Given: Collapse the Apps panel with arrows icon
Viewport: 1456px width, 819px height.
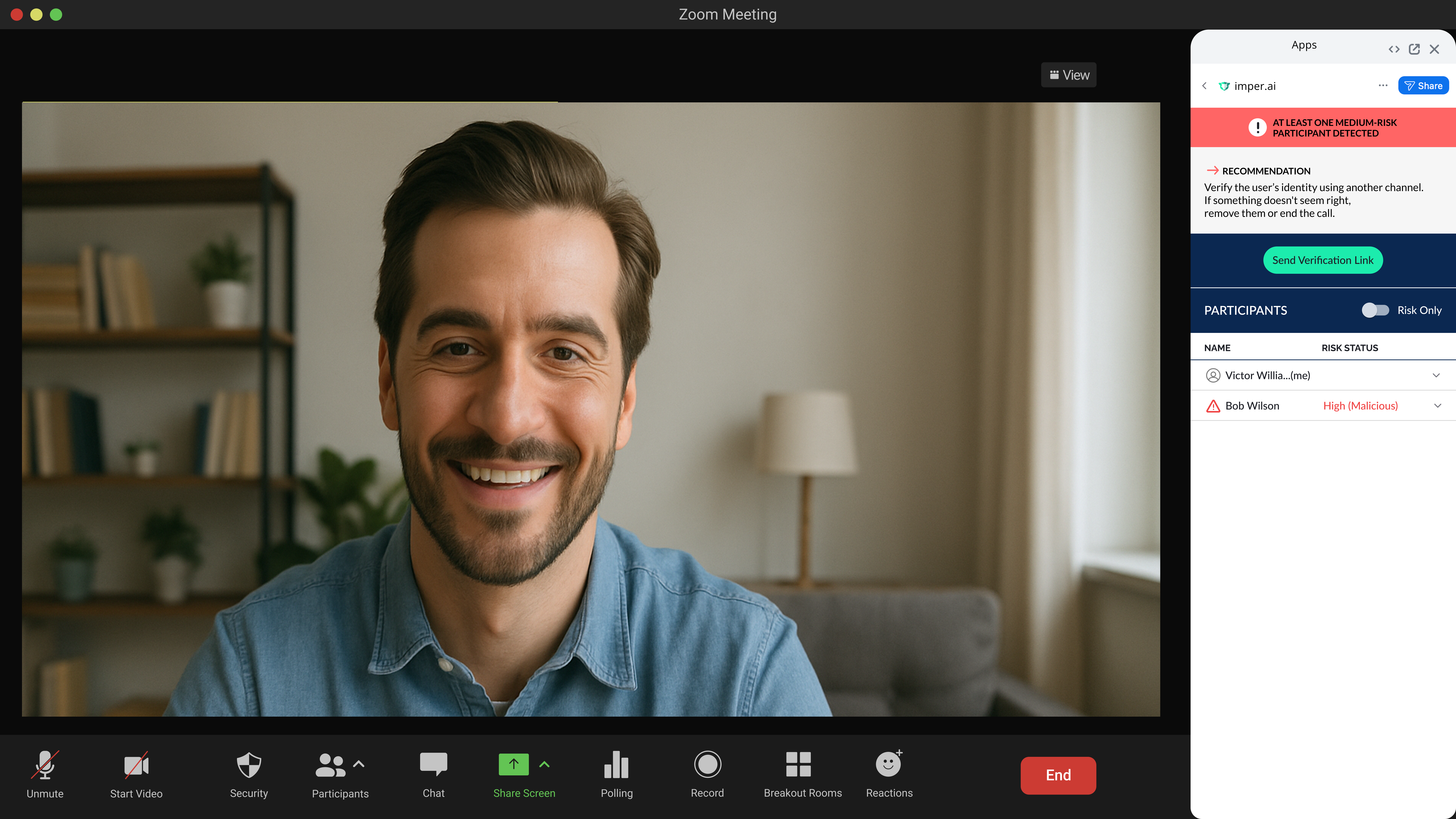Looking at the screenshot, I should 1394,49.
